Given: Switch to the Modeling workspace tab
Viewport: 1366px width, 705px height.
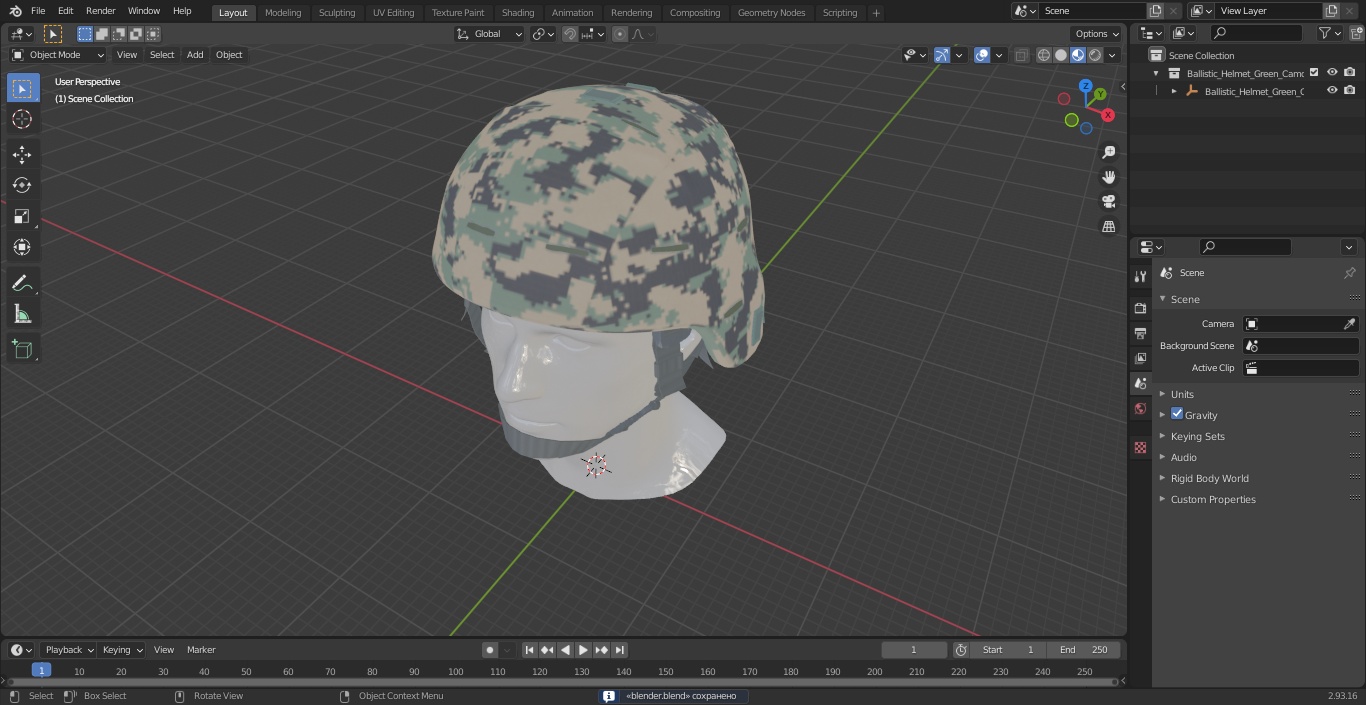Looking at the screenshot, I should (283, 12).
